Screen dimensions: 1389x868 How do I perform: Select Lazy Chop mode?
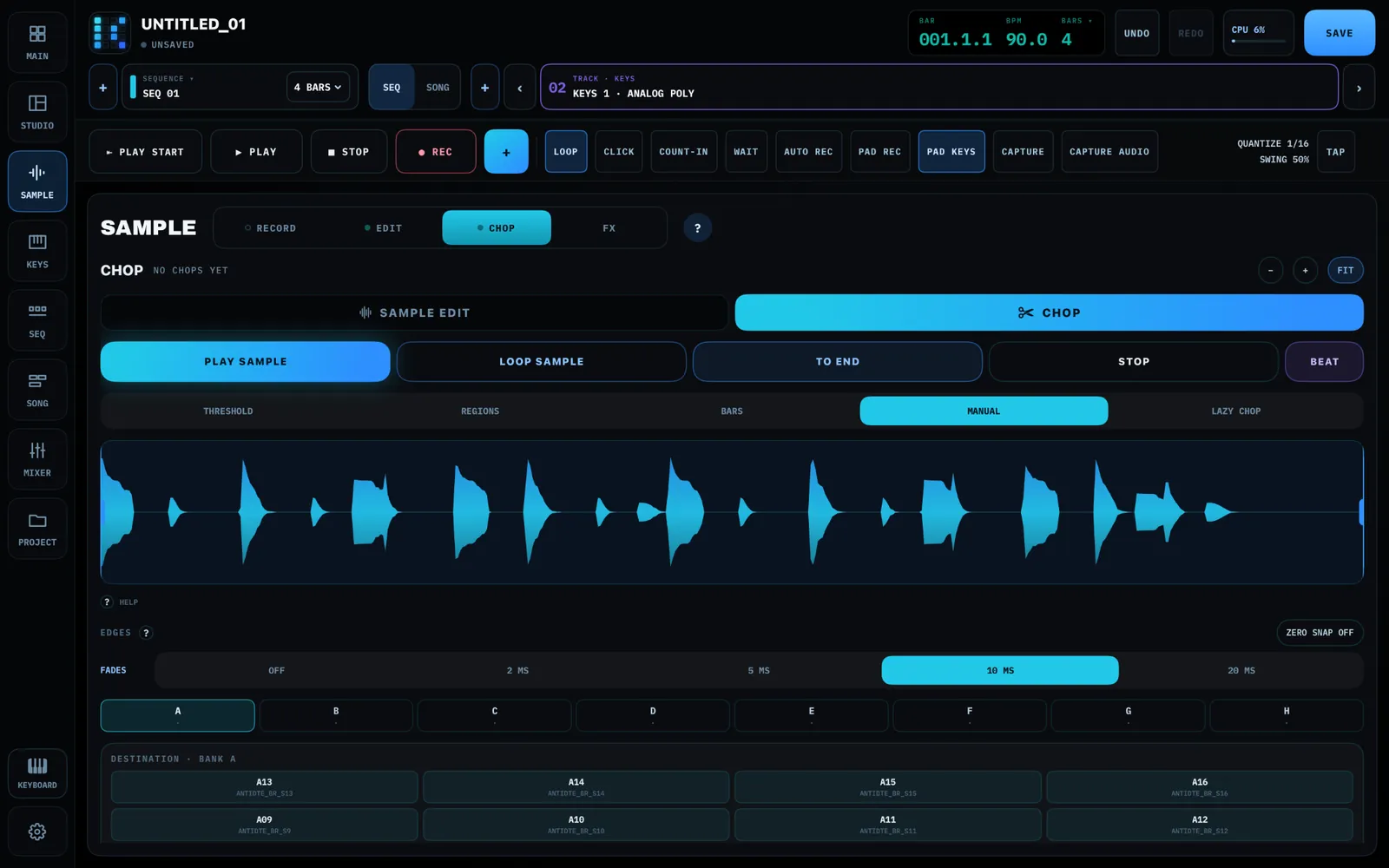click(1236, 411)
